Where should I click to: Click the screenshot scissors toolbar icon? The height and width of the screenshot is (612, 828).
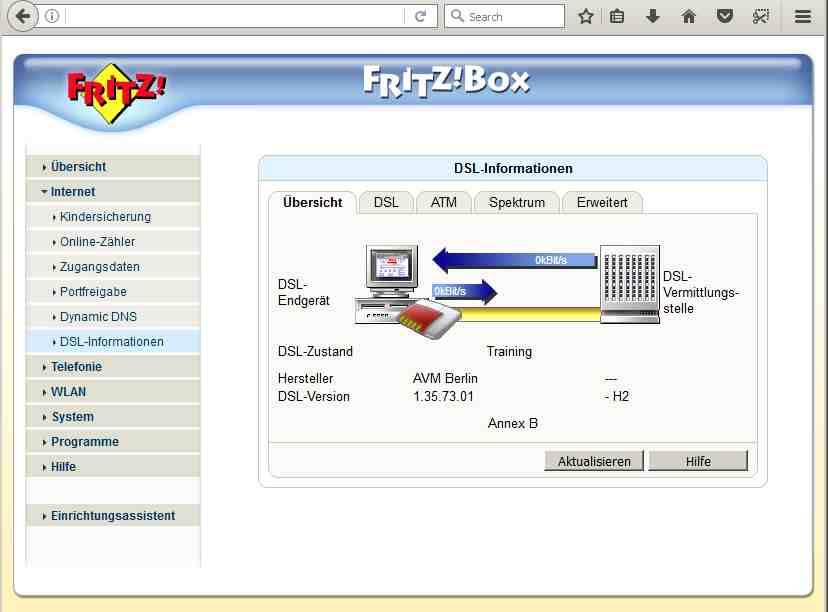[760, 16]
